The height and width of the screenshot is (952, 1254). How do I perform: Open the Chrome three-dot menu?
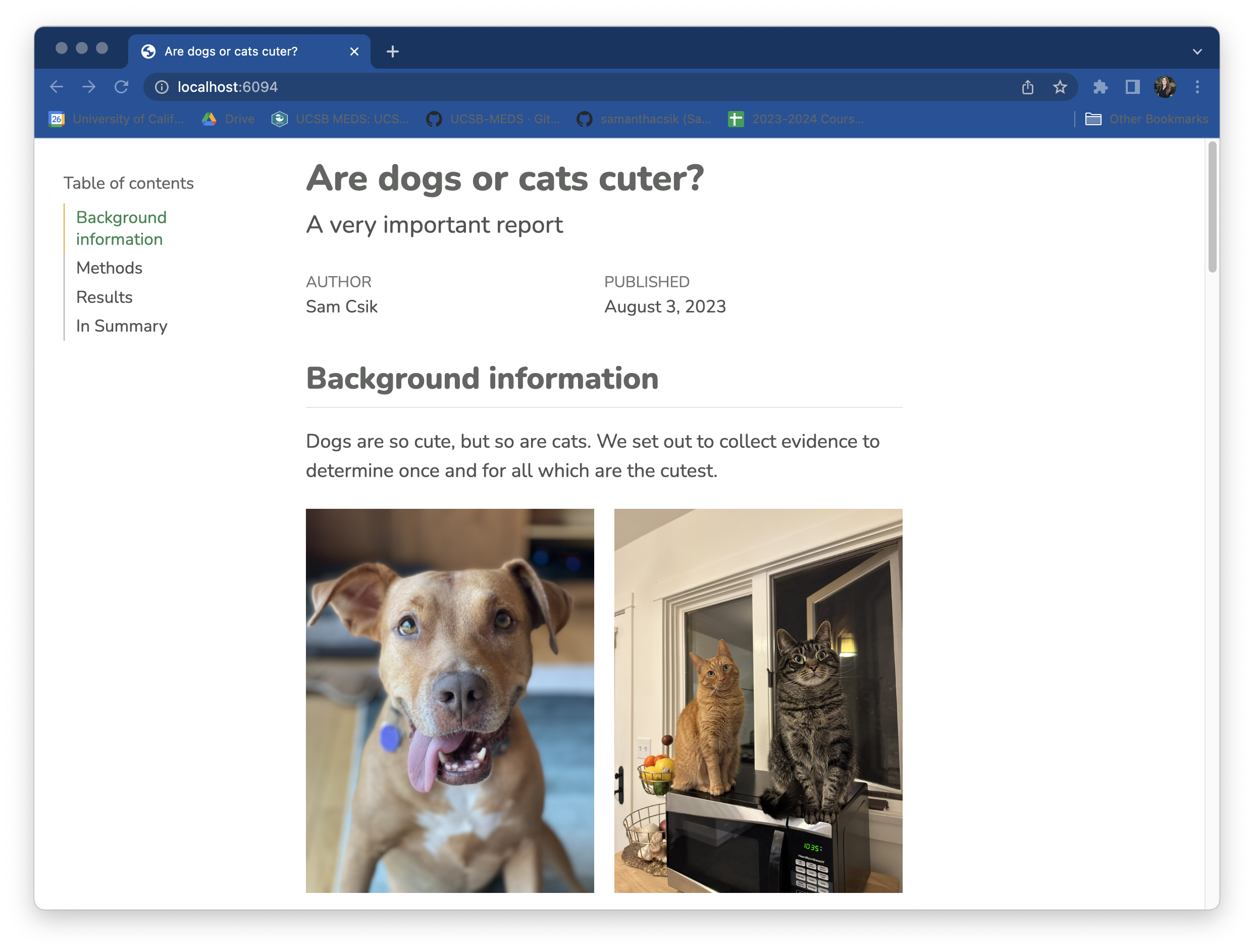(1197, 87)
